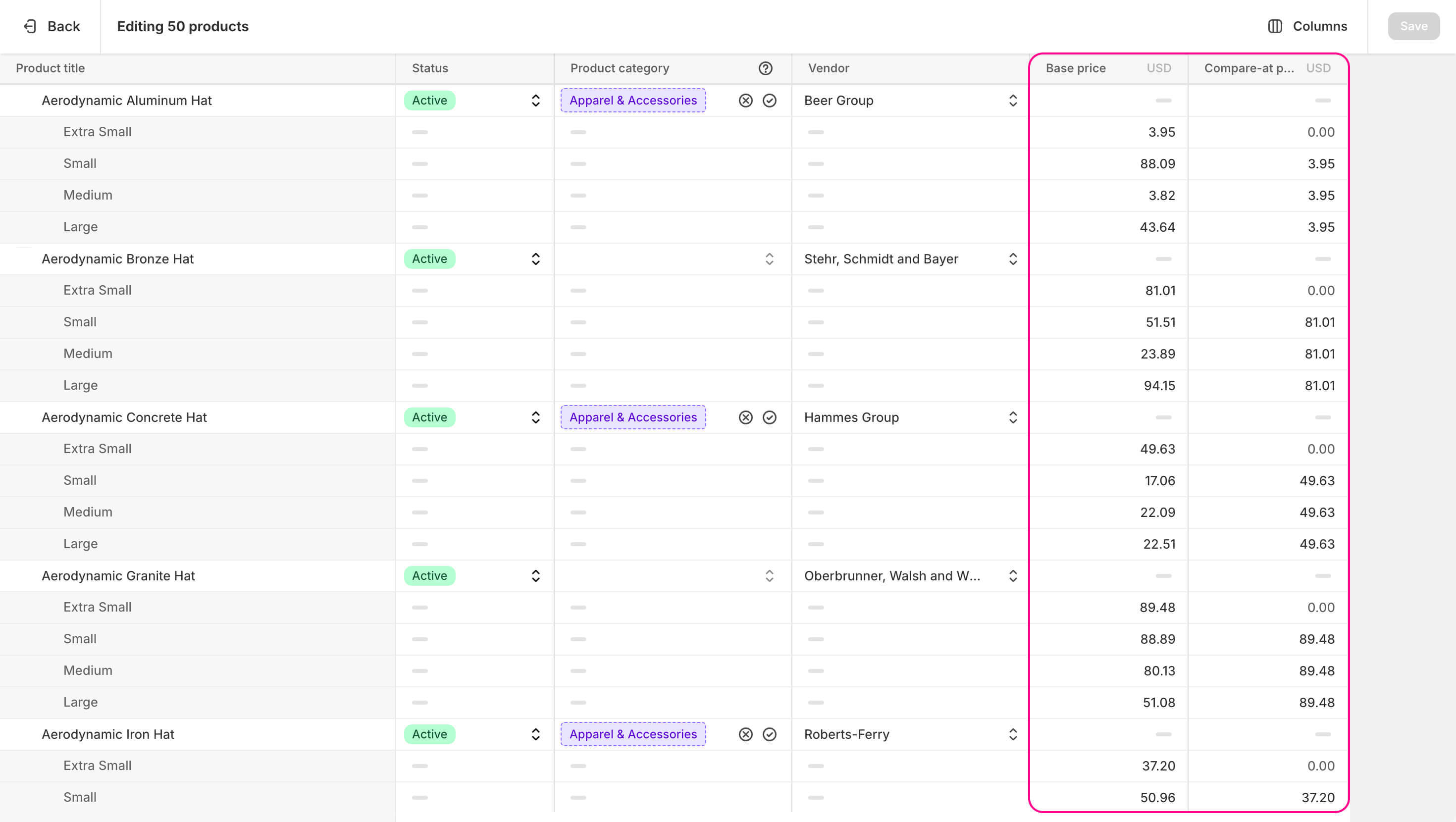Expand the vendor dropdown for Aerodynamic Granite Hat
The height and width of the screenshot is (822, 1456).
click(x=1012, y=576)
